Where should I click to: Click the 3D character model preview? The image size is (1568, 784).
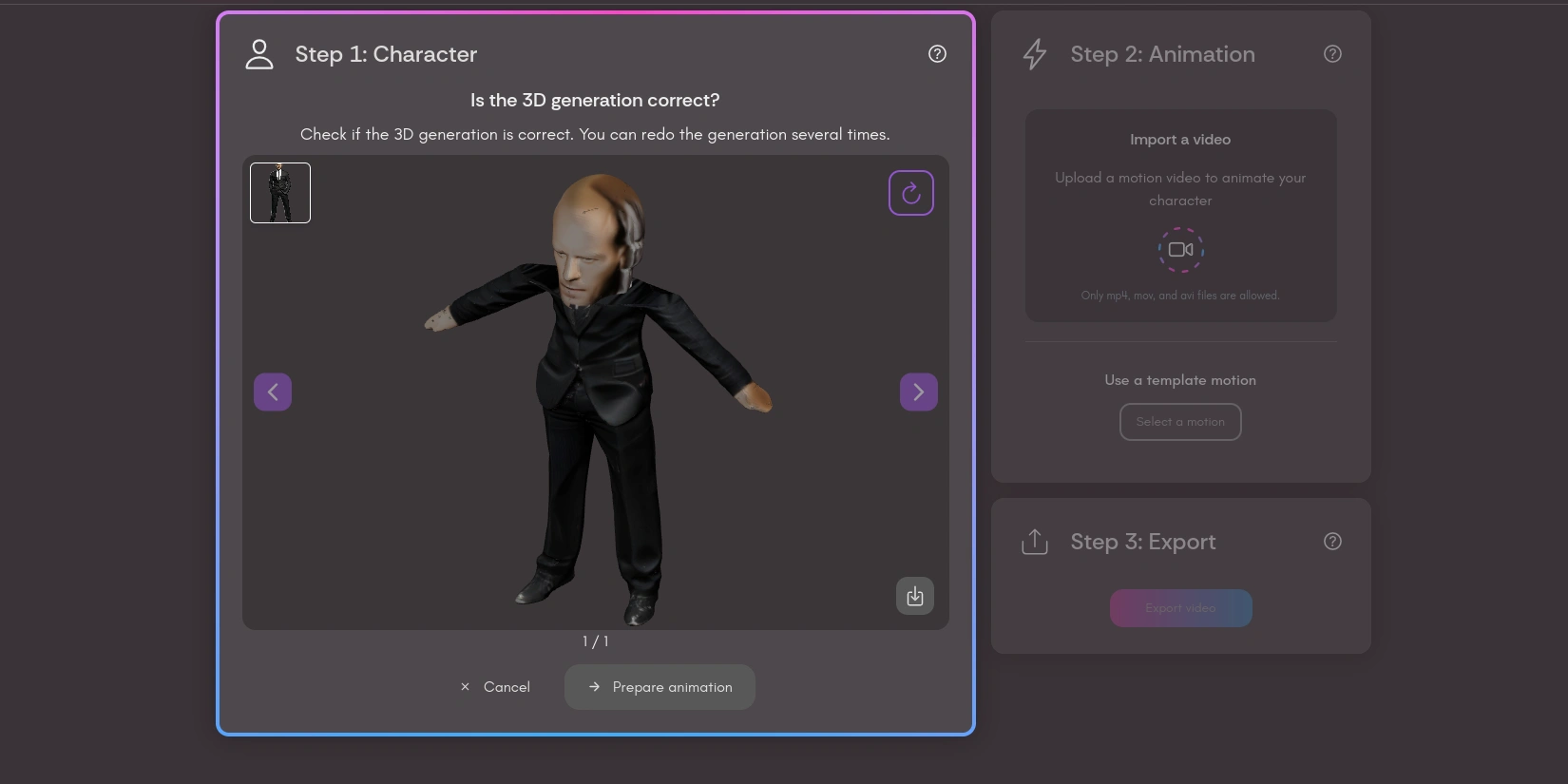tap(596, 399)
